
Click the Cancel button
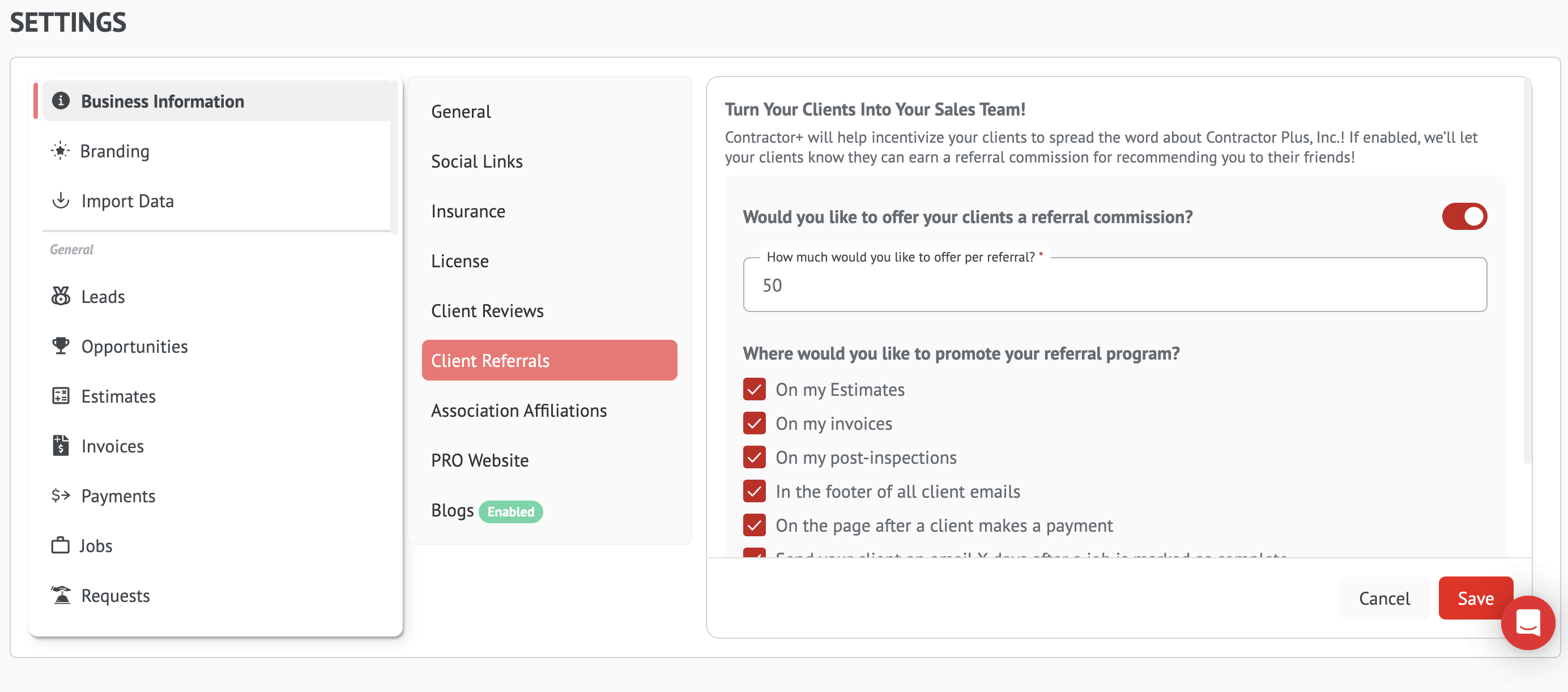[1383, 598]
